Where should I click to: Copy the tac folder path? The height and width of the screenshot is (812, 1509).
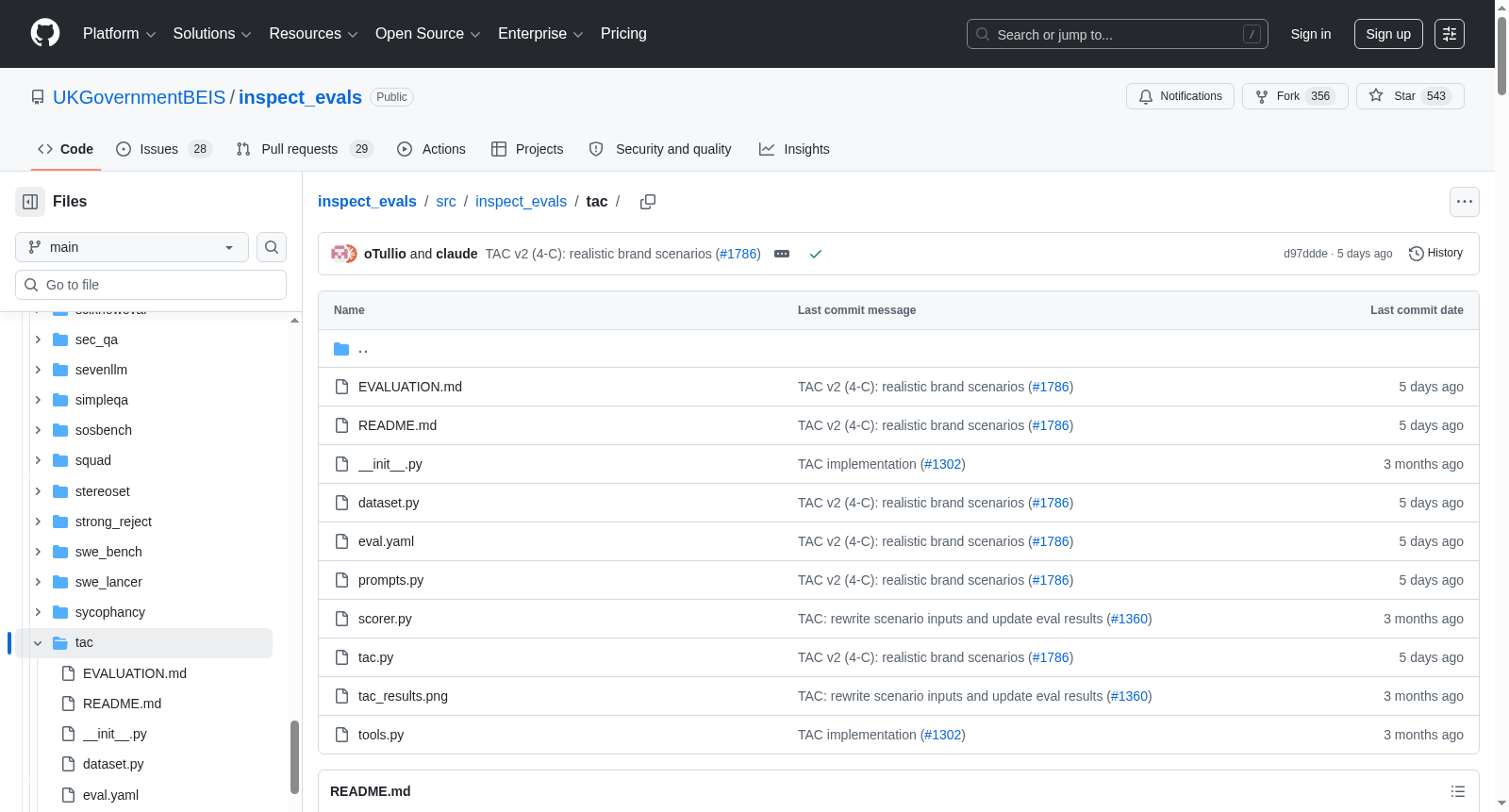pyautogui.click(x=648, y=202)
